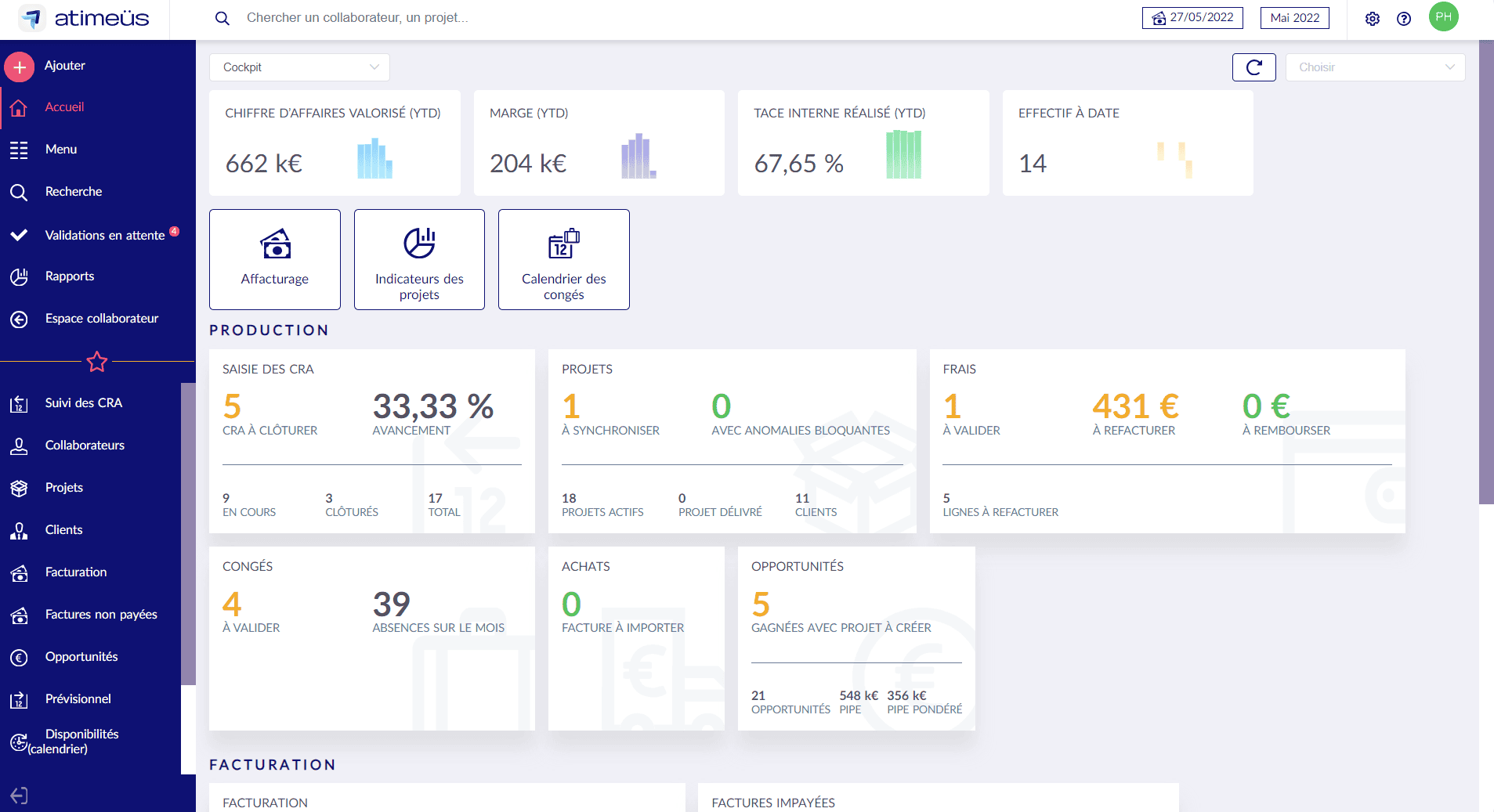
Task: Open settings gear icon in top bar
Action: pos(1372,19)
